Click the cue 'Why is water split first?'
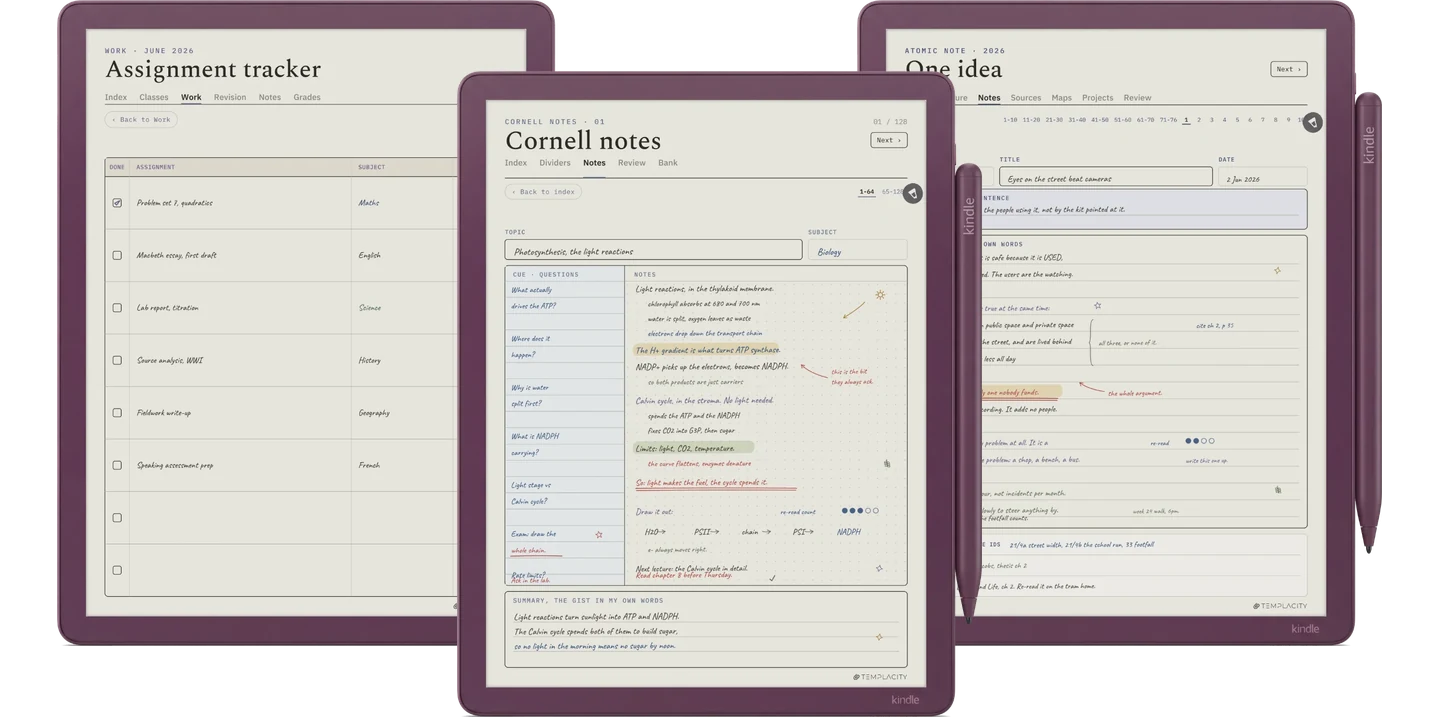 click(529, 395)
